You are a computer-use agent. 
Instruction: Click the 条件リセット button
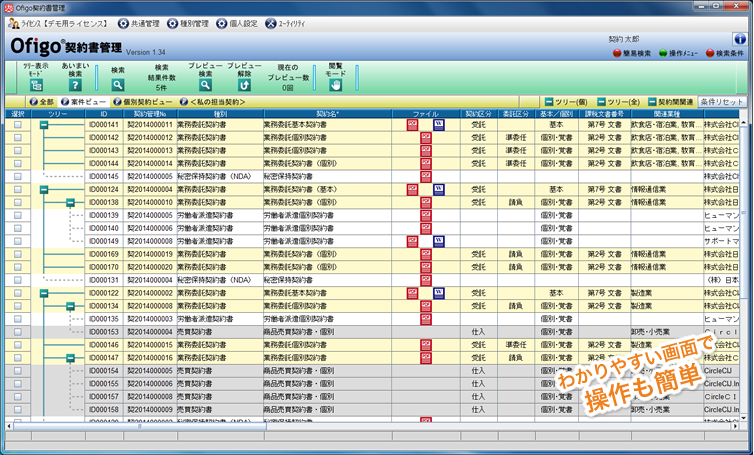(721, 102)
